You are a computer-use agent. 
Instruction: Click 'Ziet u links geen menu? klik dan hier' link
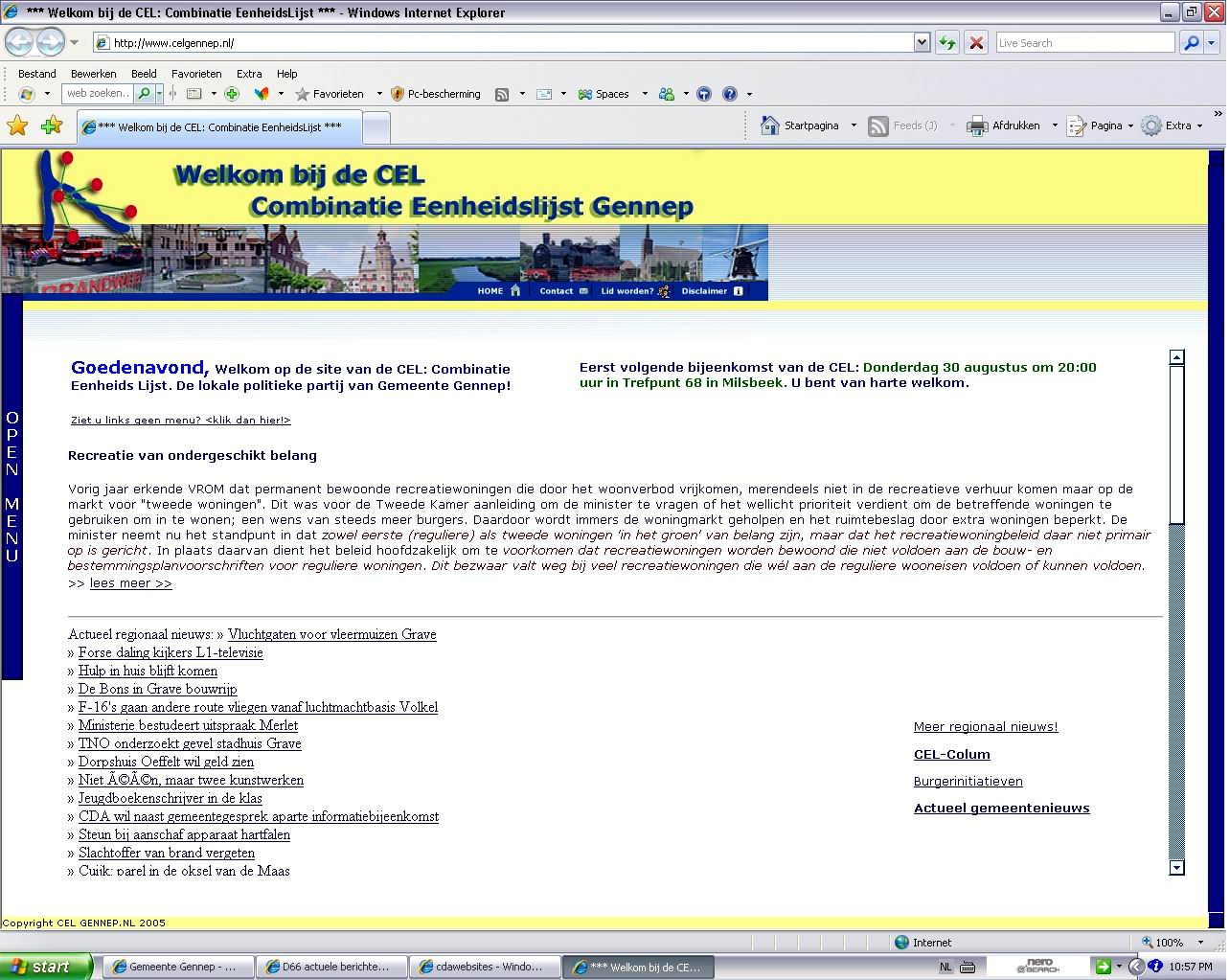(181, 420)
